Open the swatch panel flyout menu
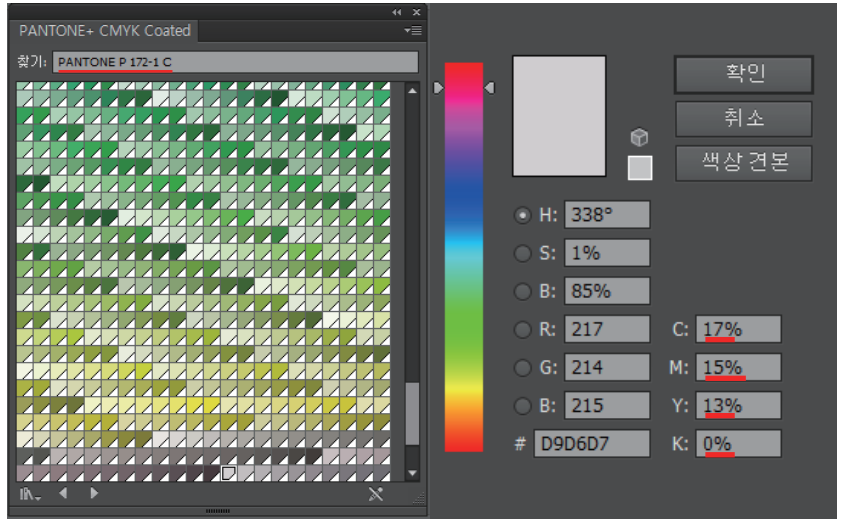Viewport: 844px width, 527px height. (413, 31)
